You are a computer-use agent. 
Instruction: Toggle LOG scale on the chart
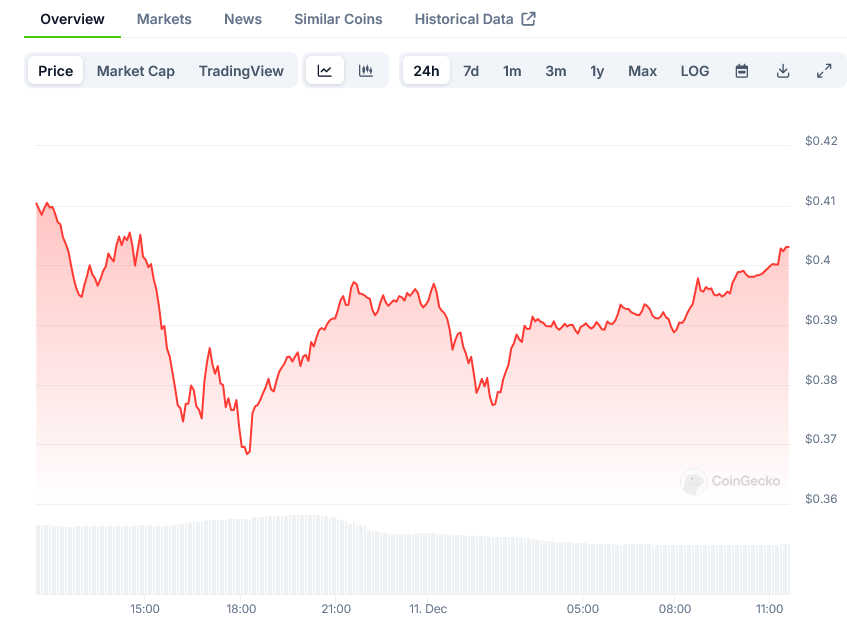(695, 71)
